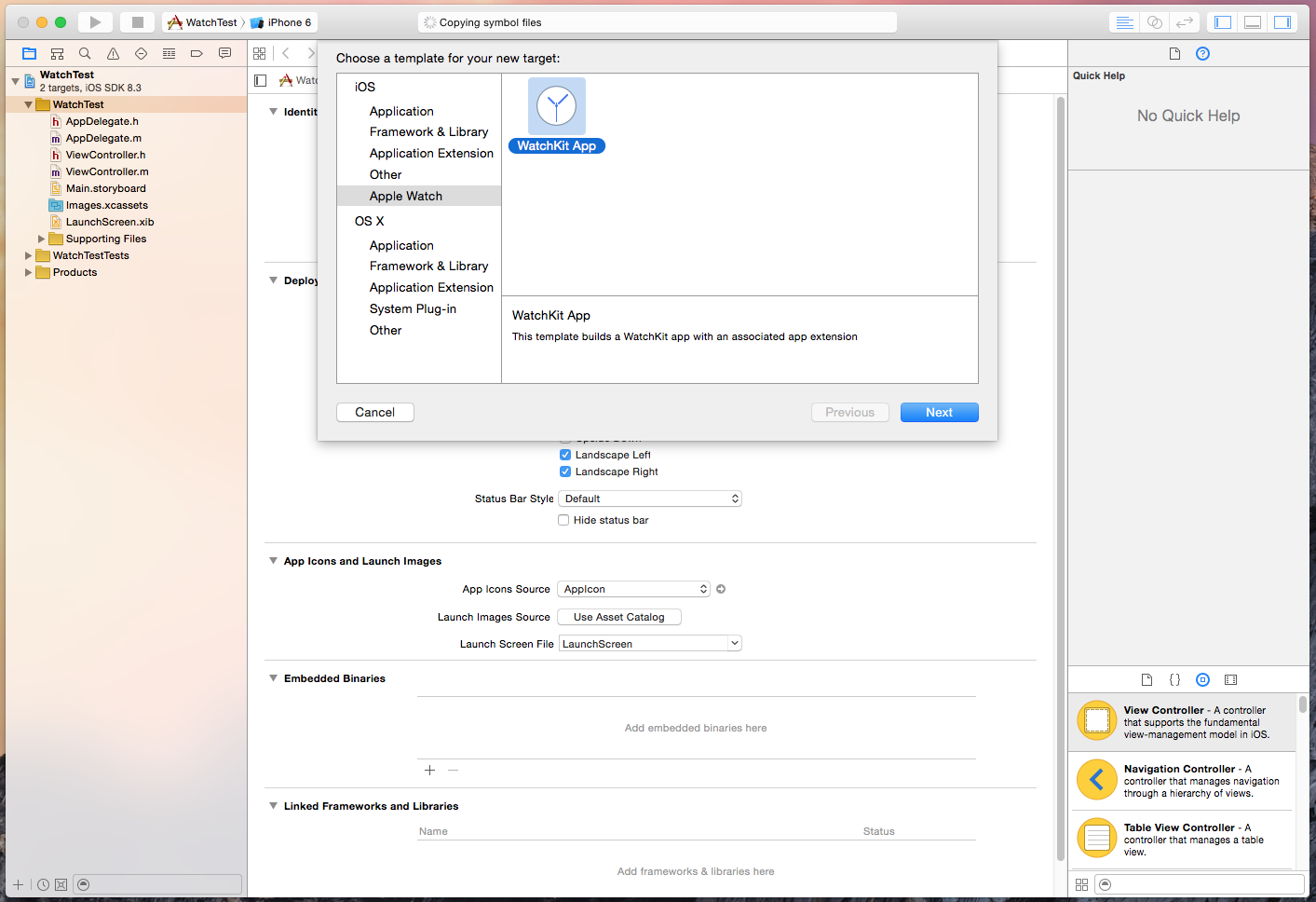
Task: Collapse App Icons and Launch Images section
Action: point(273,561)
